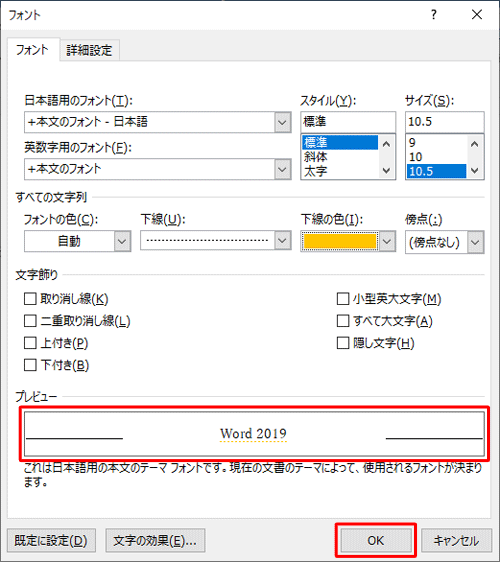Check 小型英大文字 option
The image size is (500, 562).
pyautogui.click(x=343, y=299)
